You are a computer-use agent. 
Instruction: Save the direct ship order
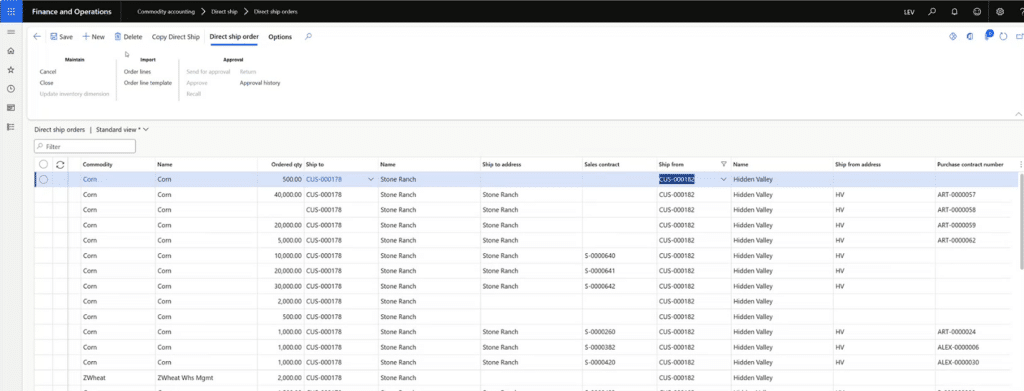[61, 37]
